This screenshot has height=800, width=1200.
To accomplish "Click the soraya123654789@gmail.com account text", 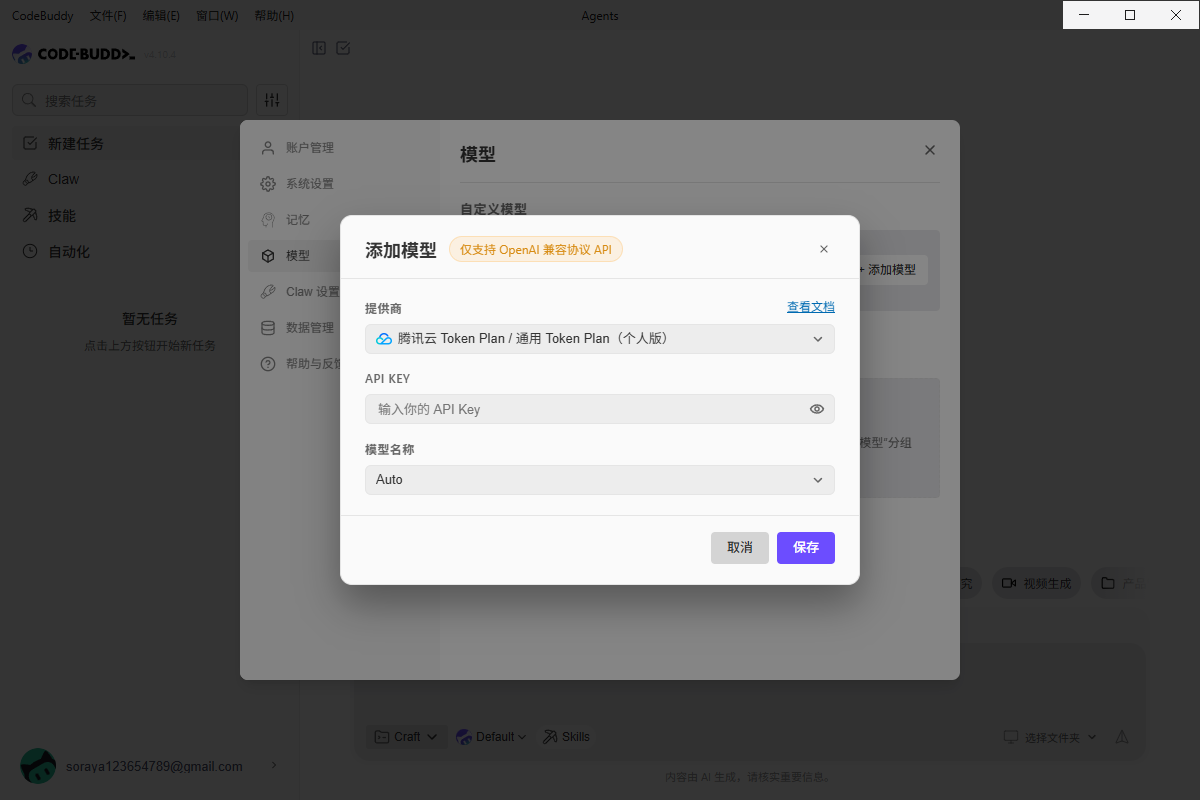I will pyautogui.click(x=154, y=767).
